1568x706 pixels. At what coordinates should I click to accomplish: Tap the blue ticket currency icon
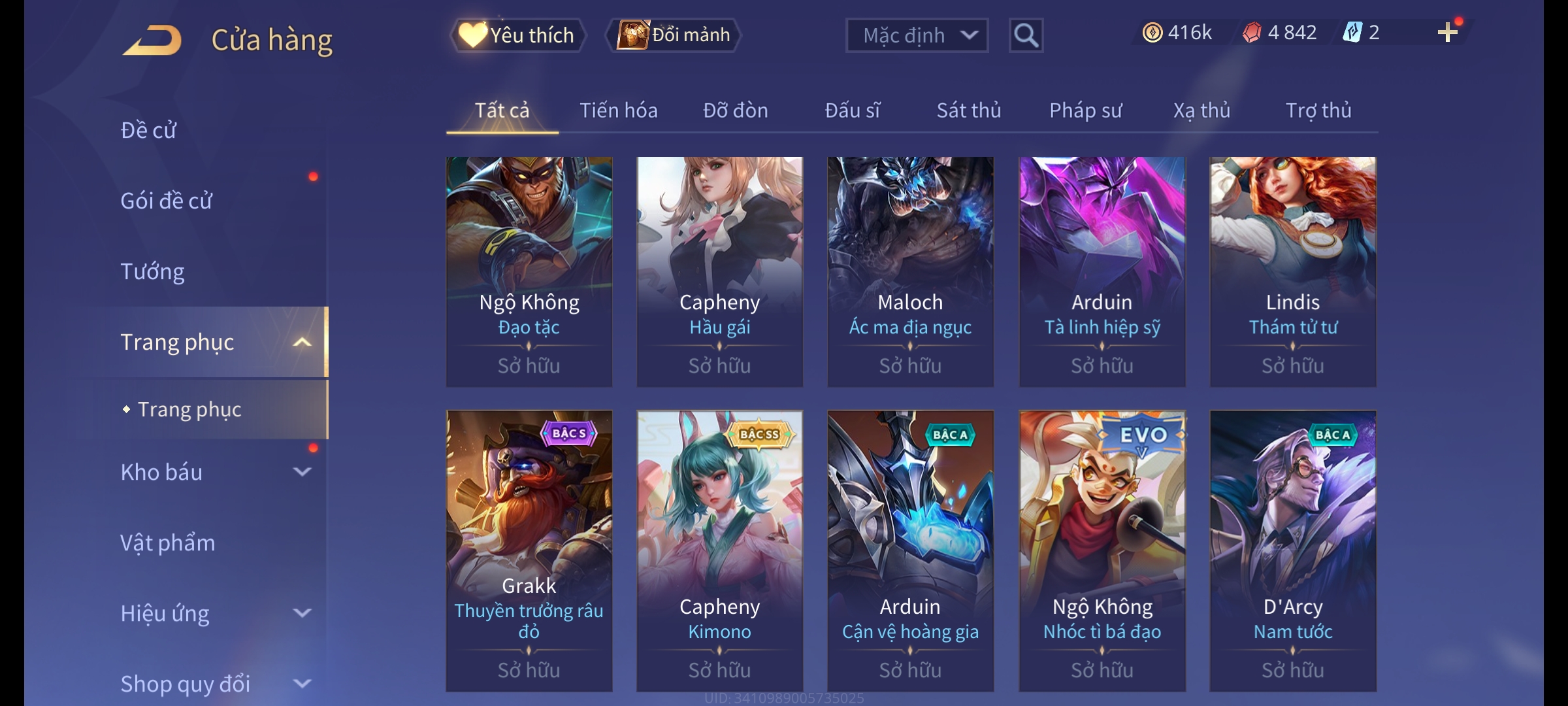coord(1351,32)
